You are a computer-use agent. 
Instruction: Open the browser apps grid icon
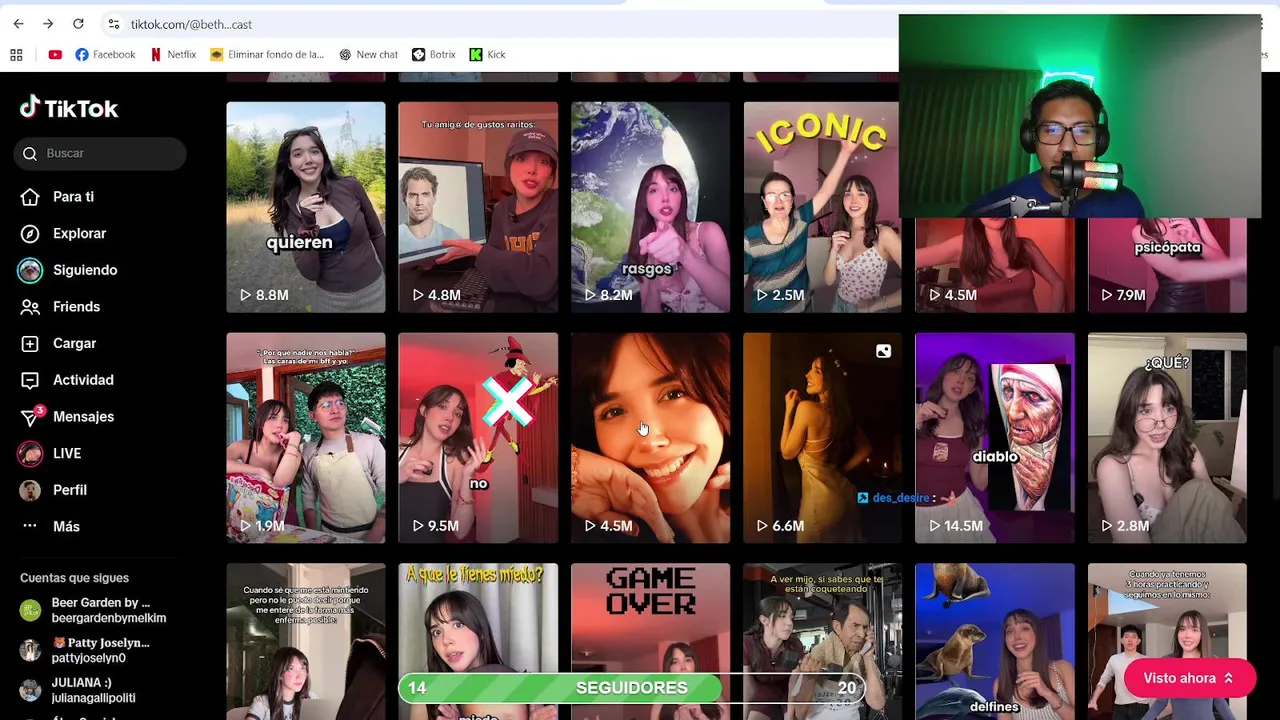tap(16, 55)
